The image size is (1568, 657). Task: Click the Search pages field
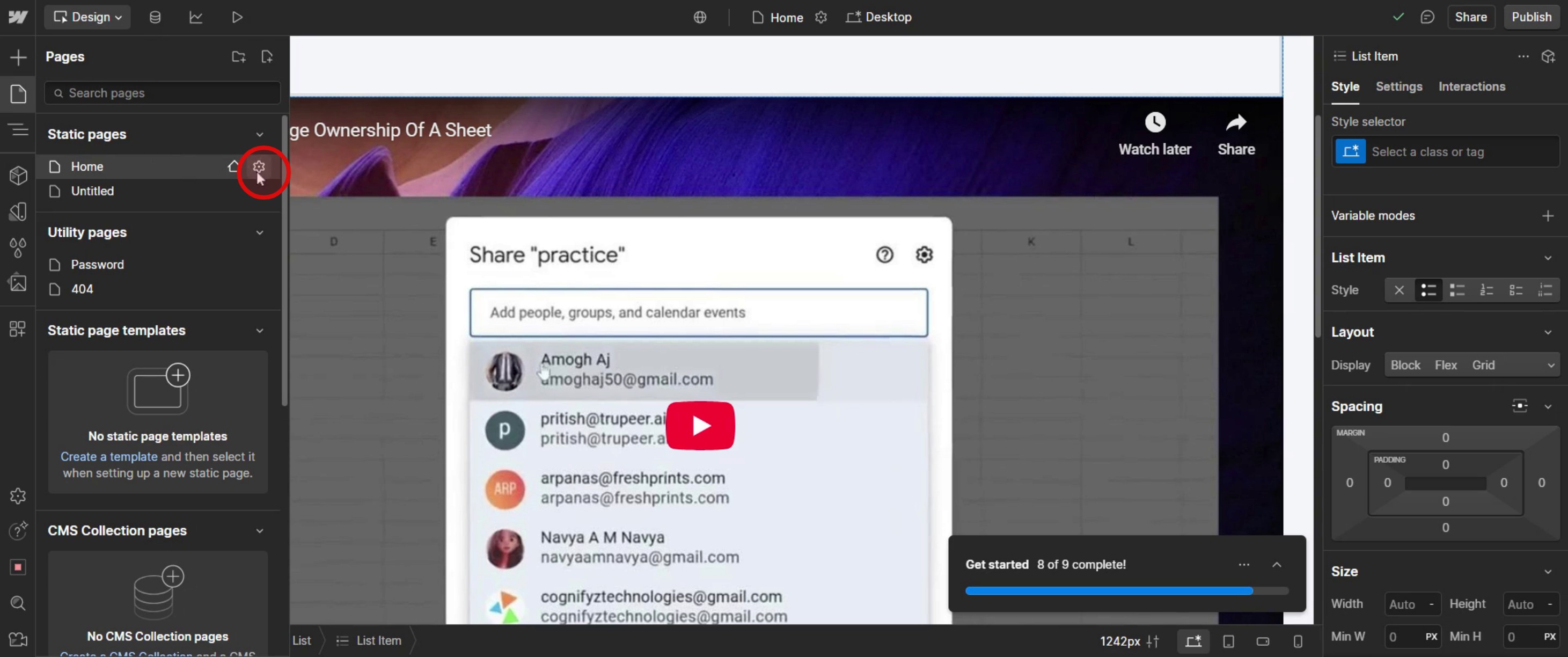pos(162,93)
